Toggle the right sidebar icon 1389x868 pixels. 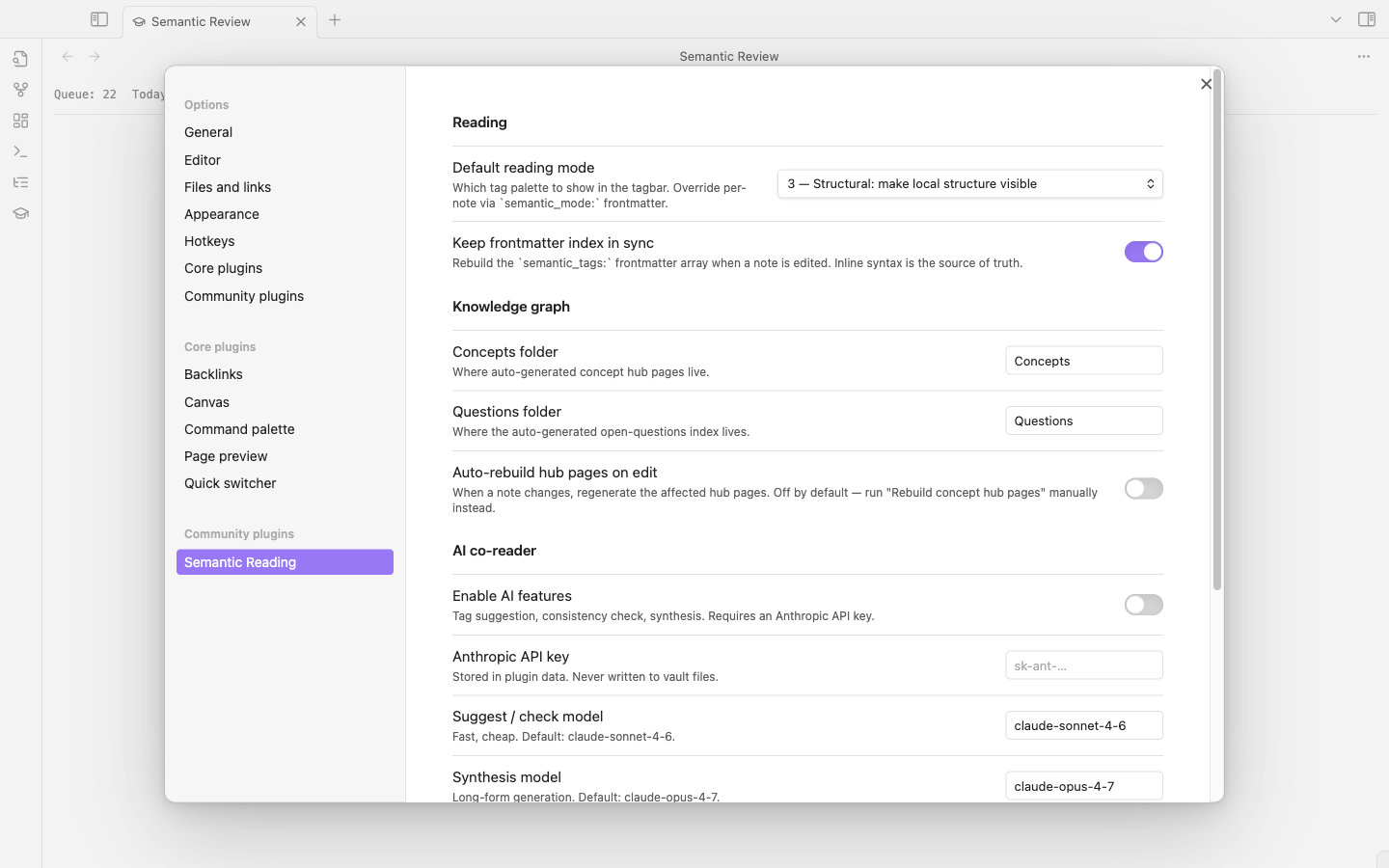[x=1367, y=19]
